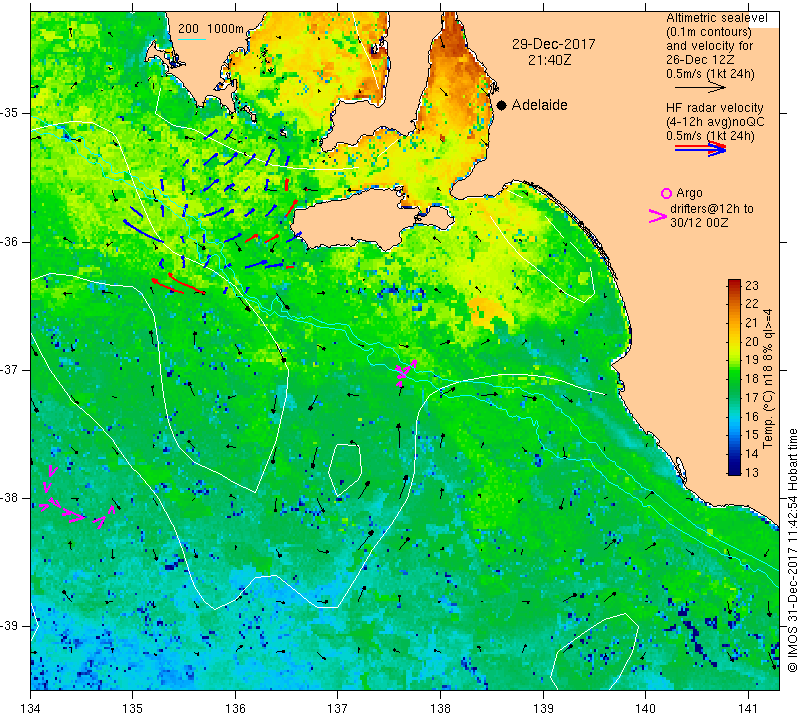Image resolution: width=800 pixels, height=720 pixels.
Task: Click the '30/12 00Z' legend line
Action: coord(699,223)
